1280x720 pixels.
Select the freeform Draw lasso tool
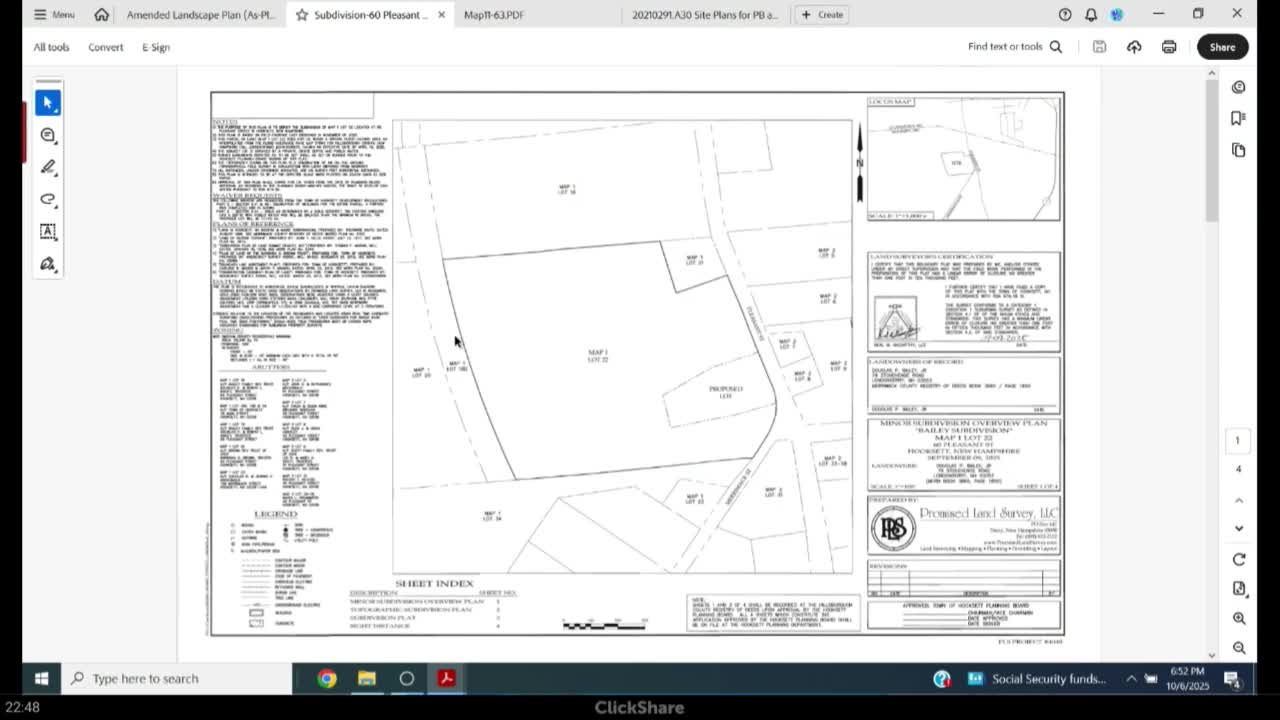(x=48, y=199)
